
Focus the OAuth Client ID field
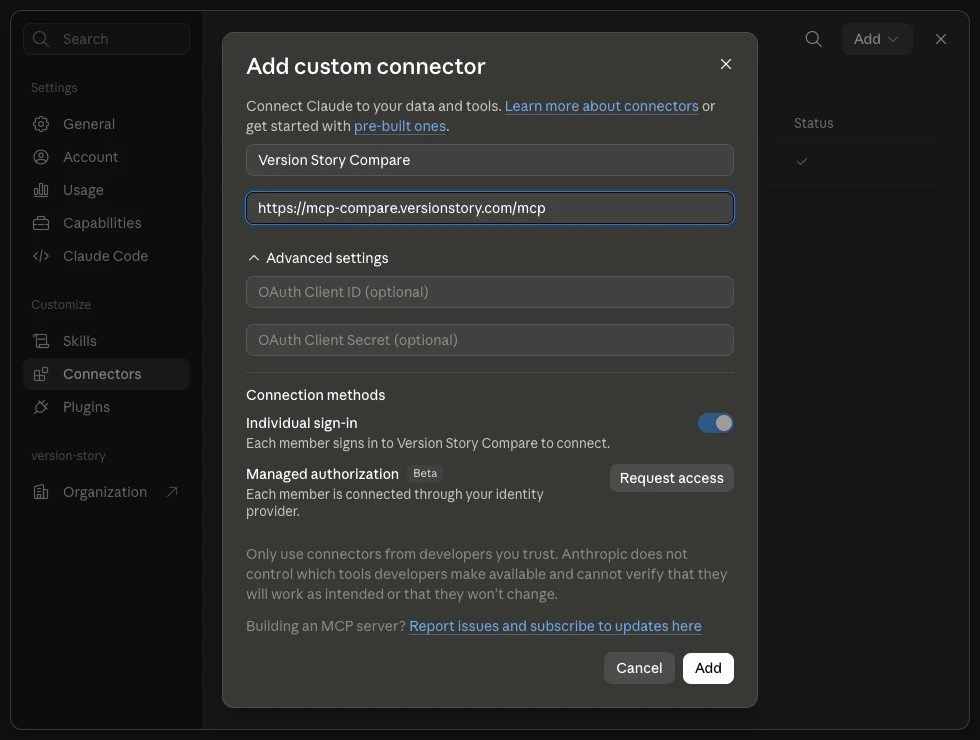pos(489,292)
